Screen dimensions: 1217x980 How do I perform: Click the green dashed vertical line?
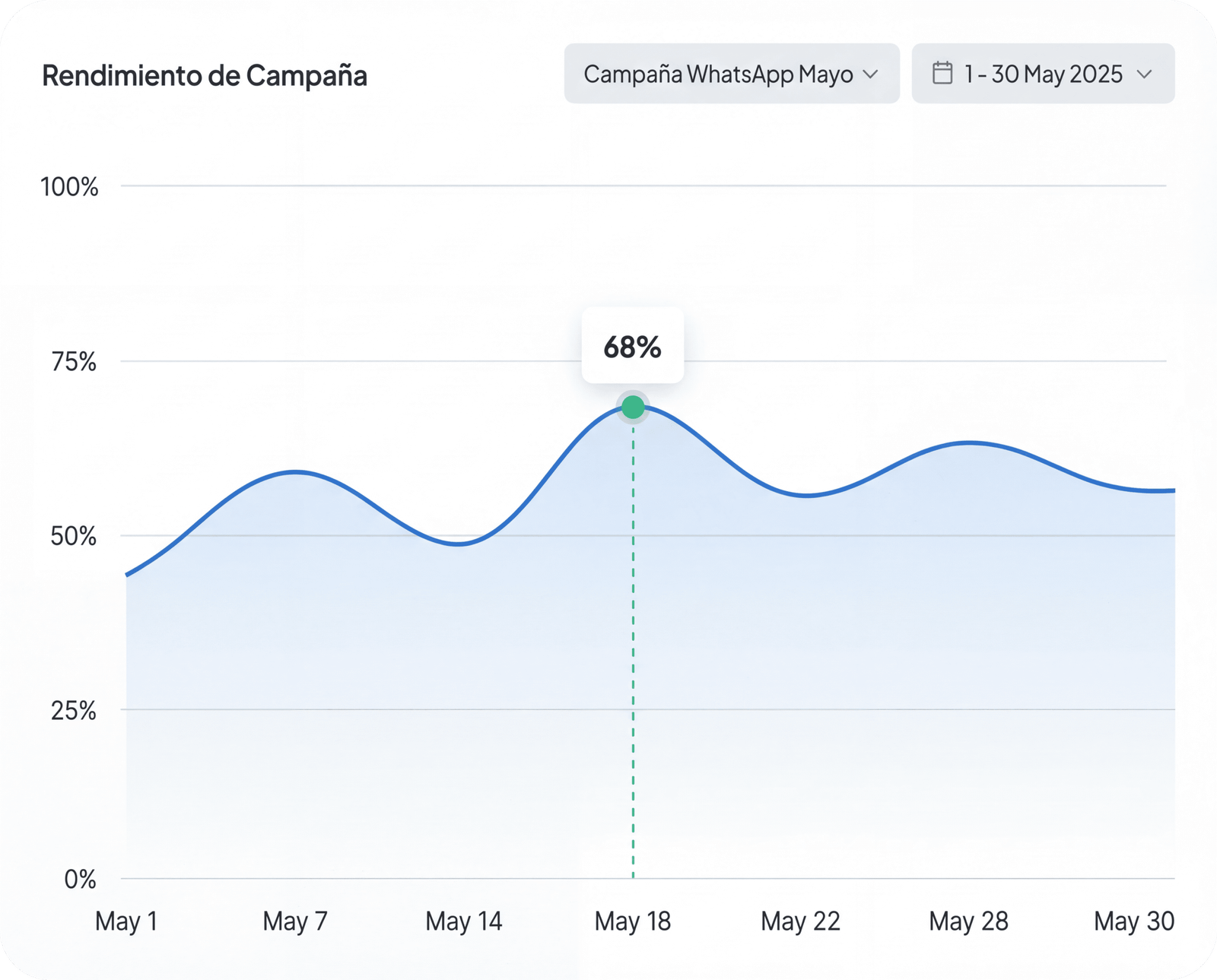pyautogui.click(x=633, y=646)
